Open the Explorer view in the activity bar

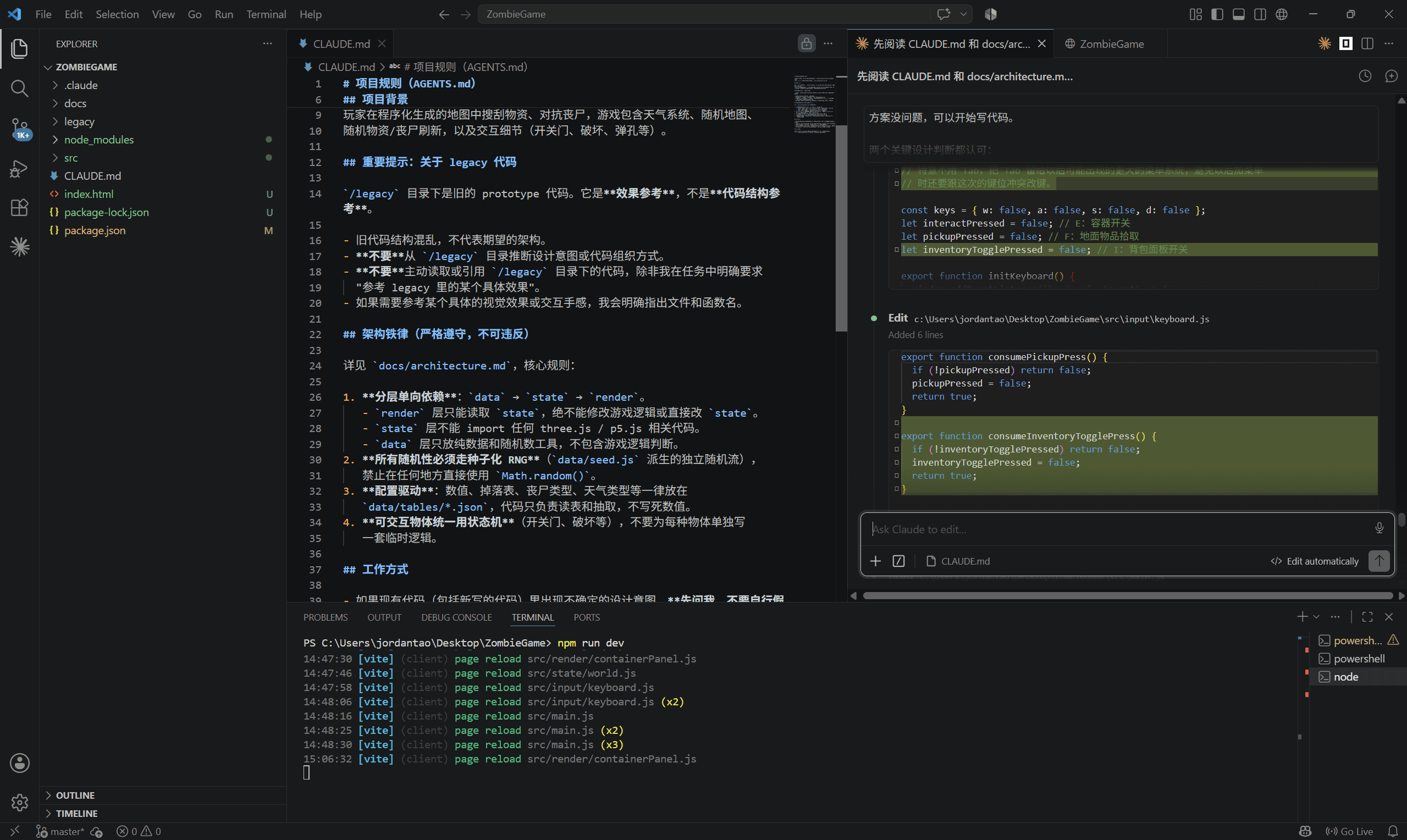(19, 49)
